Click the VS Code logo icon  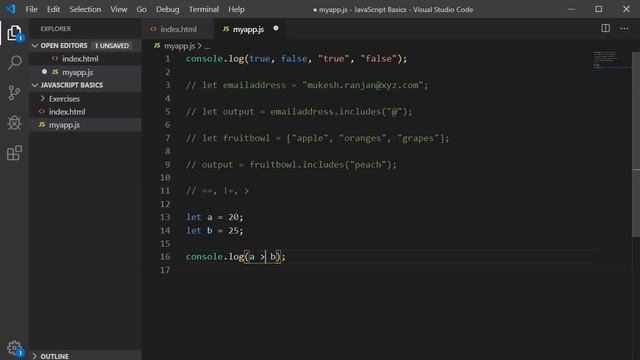[11, 9]
